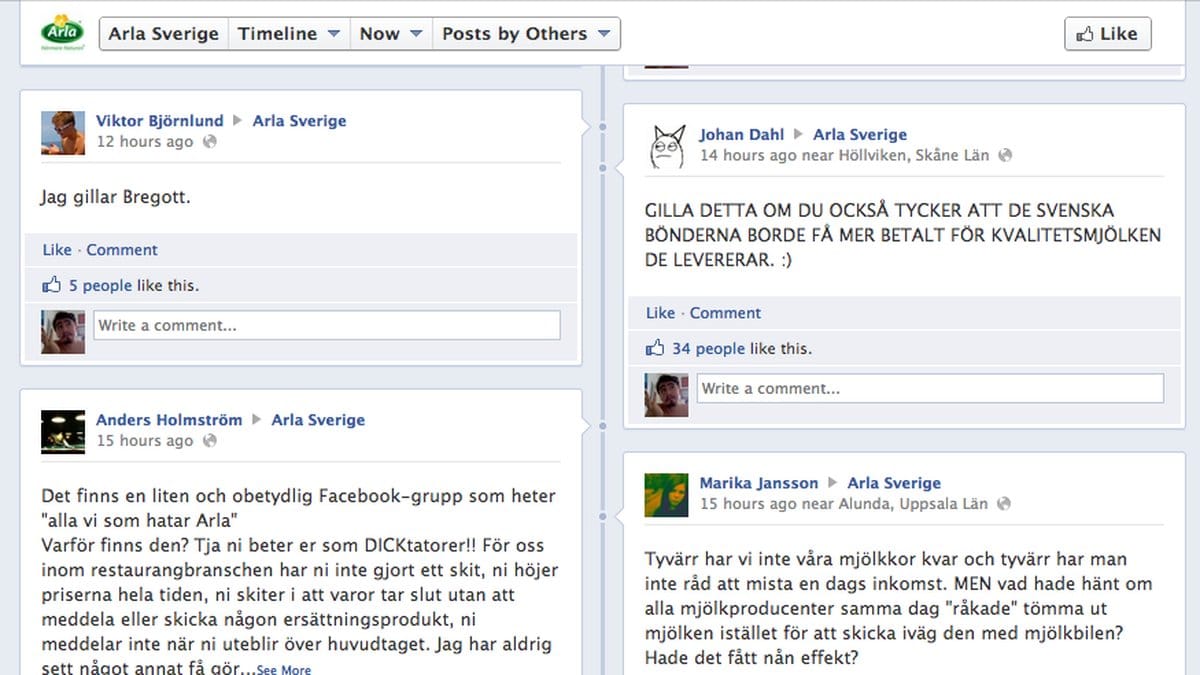The width and height of the screenshot is (1200, 675).
Task: Open Arla Sverige link in Johan's post
Action: 860,135
